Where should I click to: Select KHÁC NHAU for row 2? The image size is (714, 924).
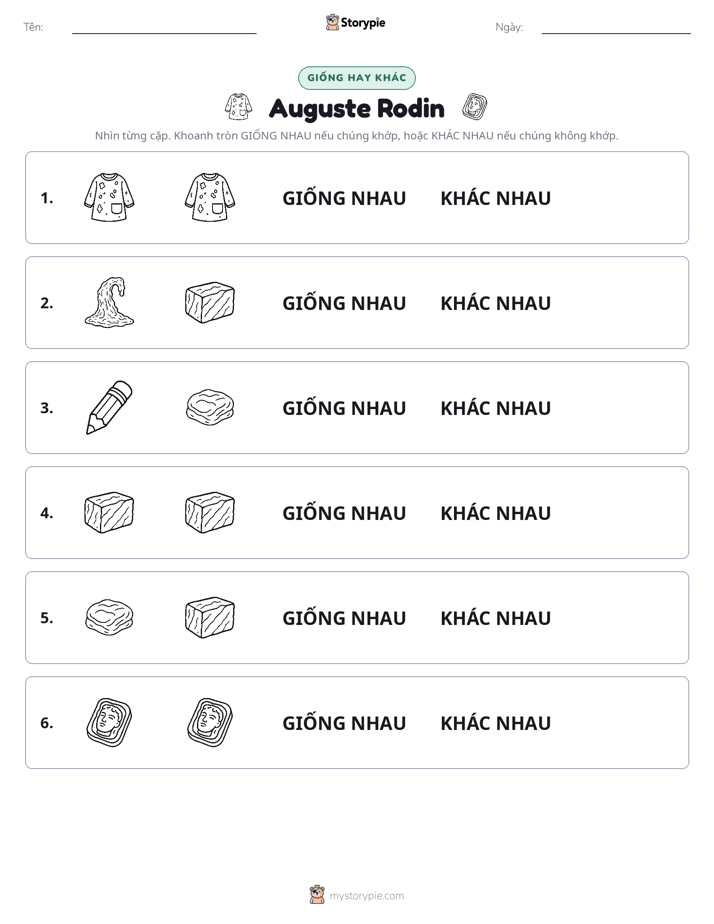click(495, 303)
